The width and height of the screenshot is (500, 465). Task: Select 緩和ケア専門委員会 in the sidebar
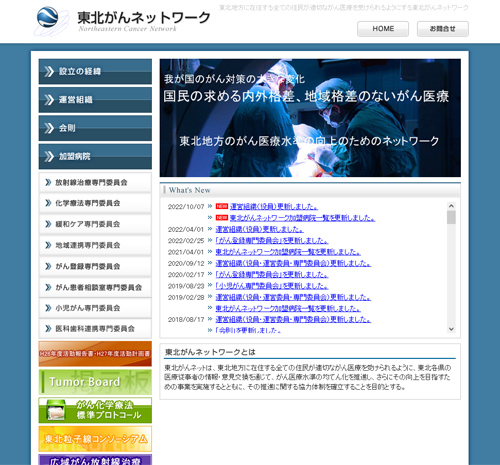tap(95, 224)
